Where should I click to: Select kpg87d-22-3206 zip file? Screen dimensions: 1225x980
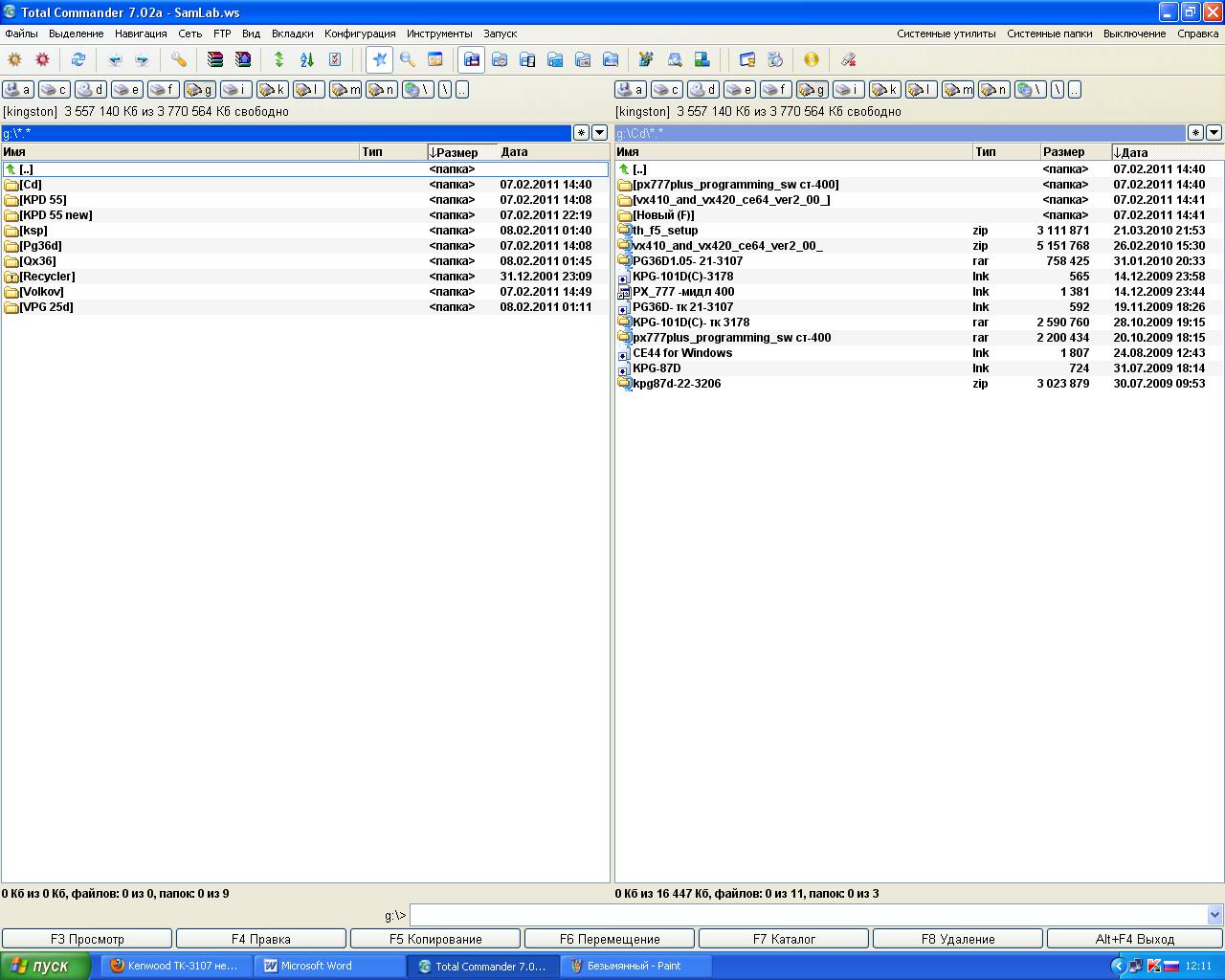[919, 384]
